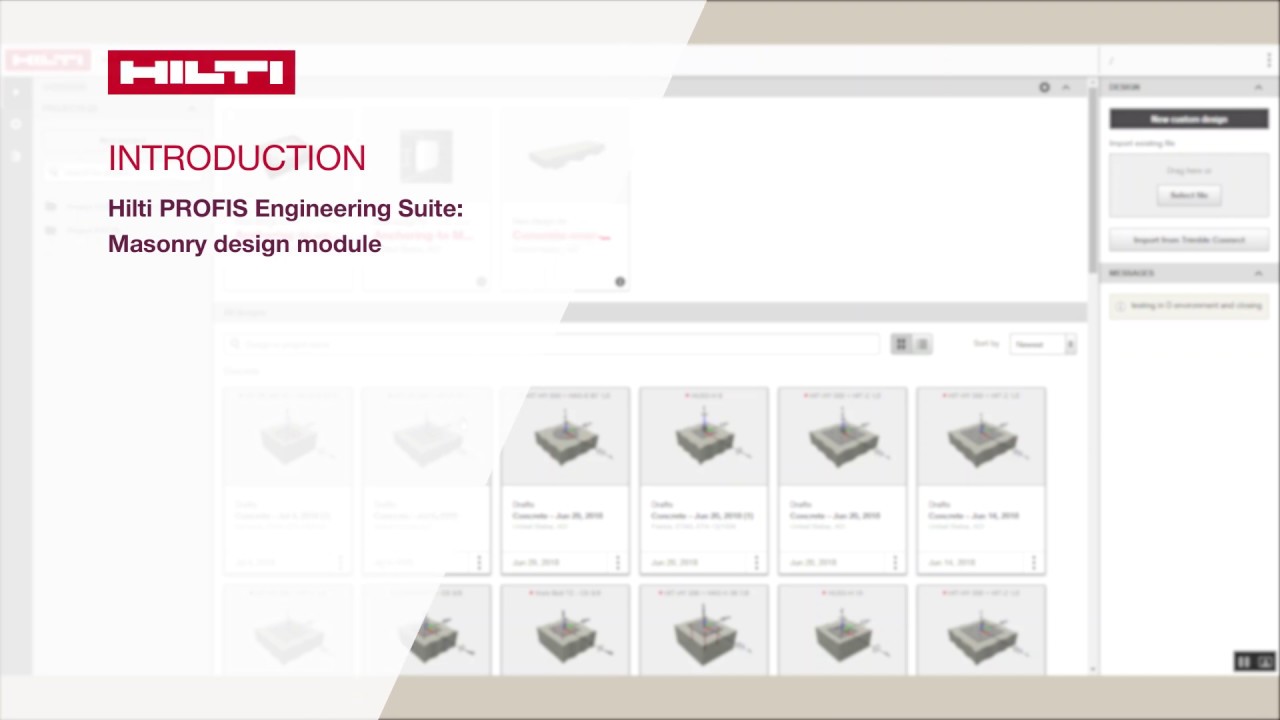Click the message about testing environment
Image resolution: width=1280 pixels, height=720 pixels.
(1188, 306)
